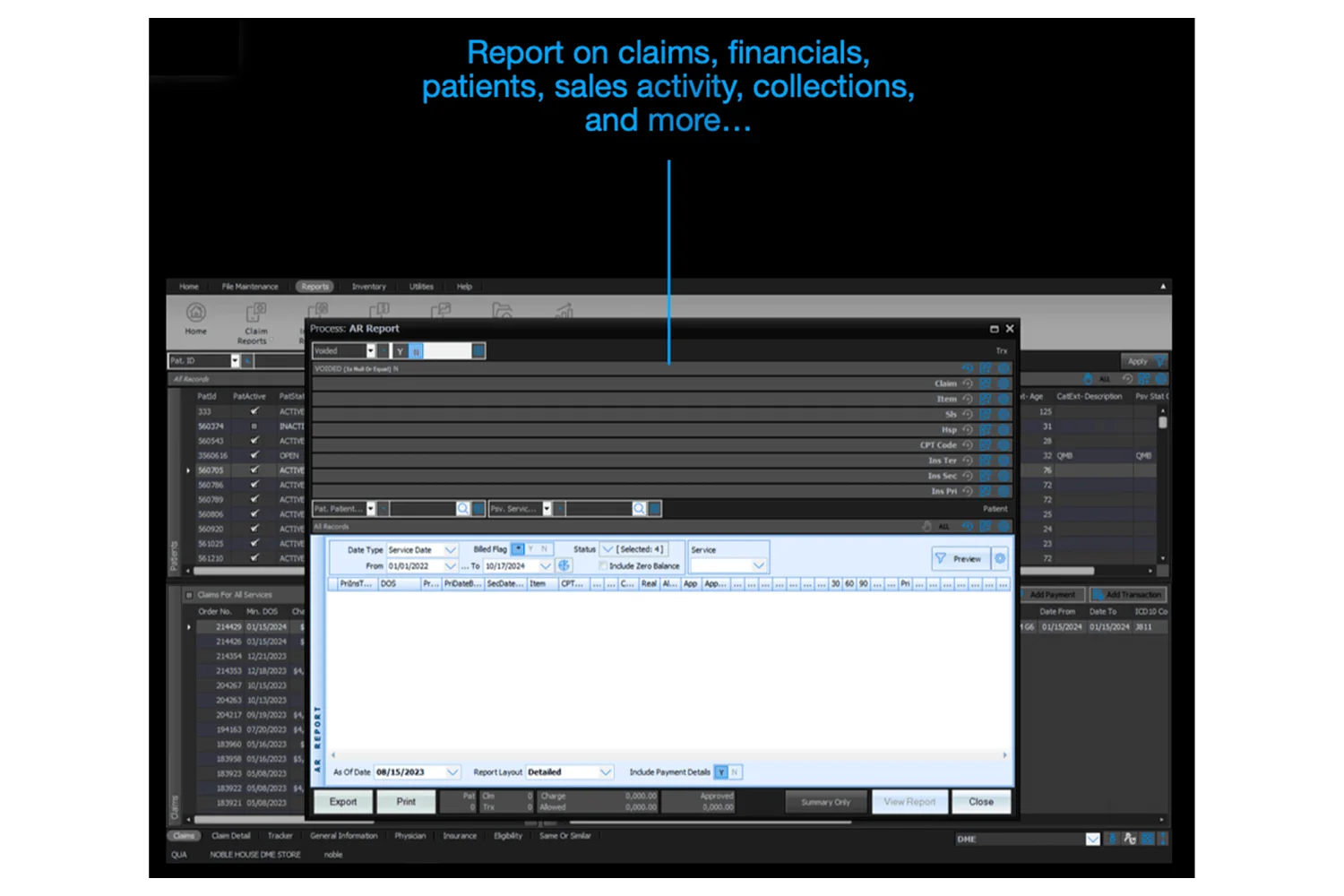Click the Close button in the AR Report dialog
This screenshot has width=1344, height=896.
point(981,802)
